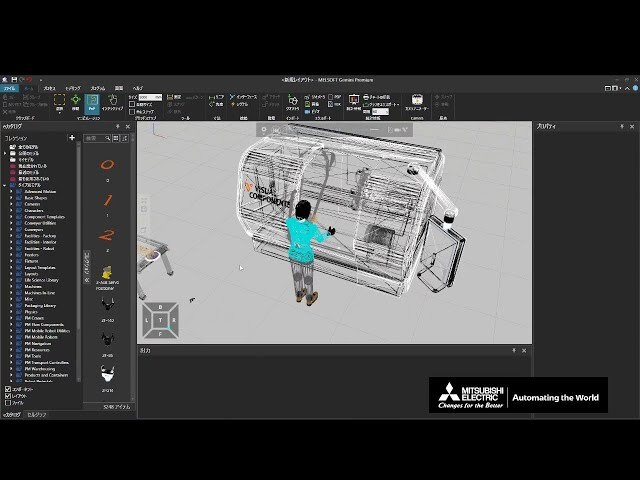The image size is (640, 480).
Task: Toggle the first checkbox below the catalog tree
Action: pyautogui.click(x=8, y=389)
